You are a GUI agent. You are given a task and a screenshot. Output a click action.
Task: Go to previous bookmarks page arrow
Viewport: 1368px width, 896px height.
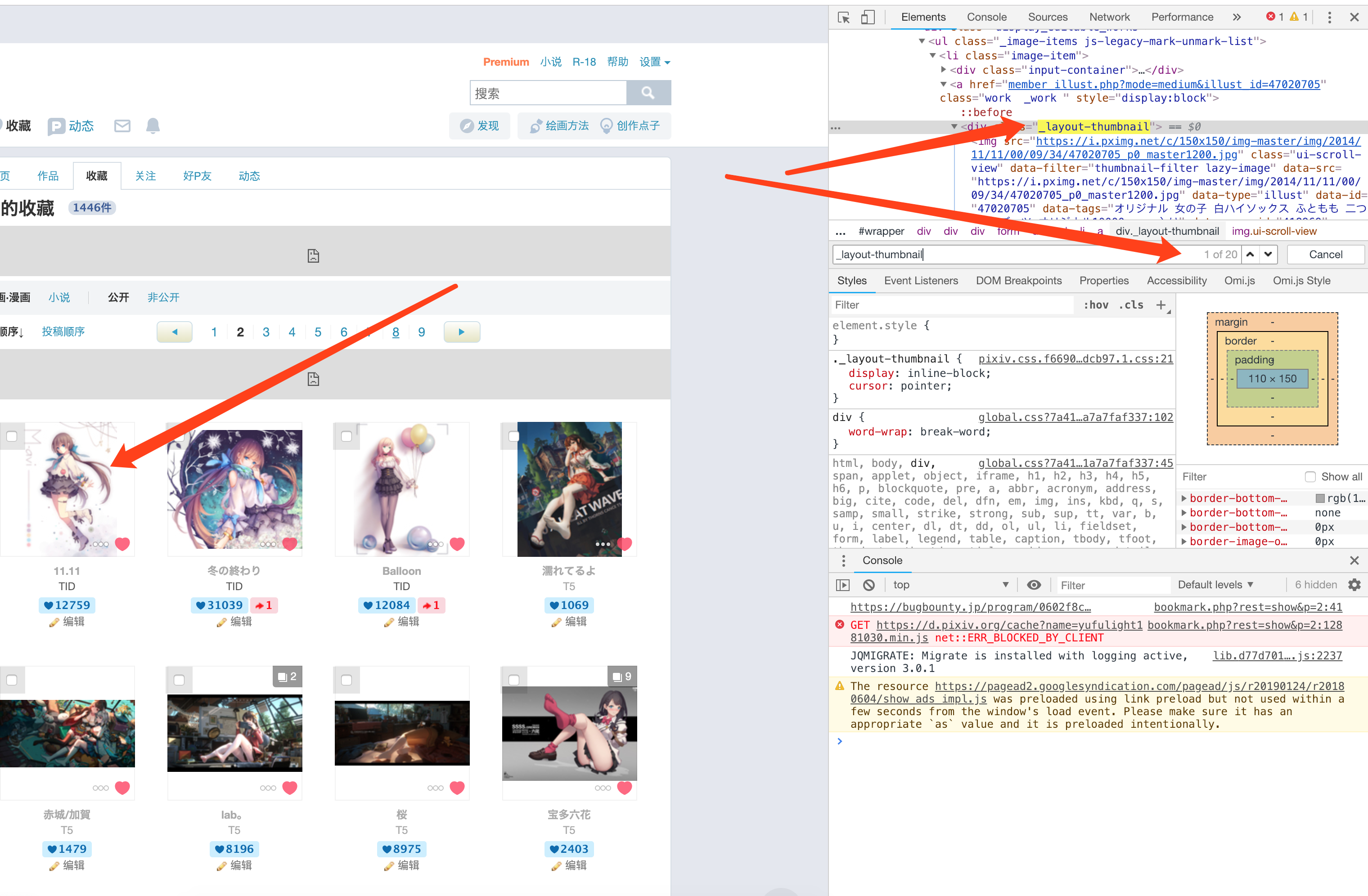(x=174, y=332)
